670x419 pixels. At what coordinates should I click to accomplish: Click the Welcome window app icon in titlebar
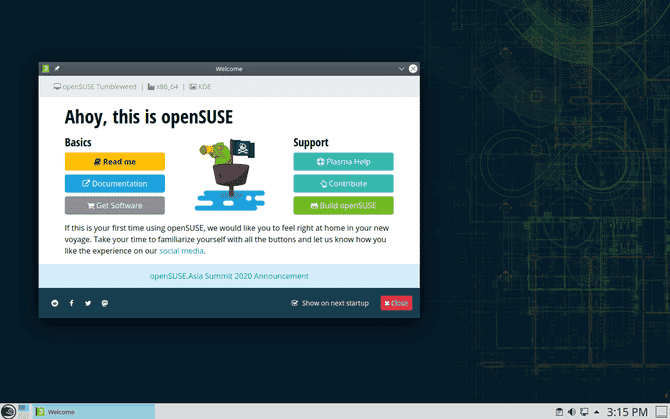pos(46,69)
